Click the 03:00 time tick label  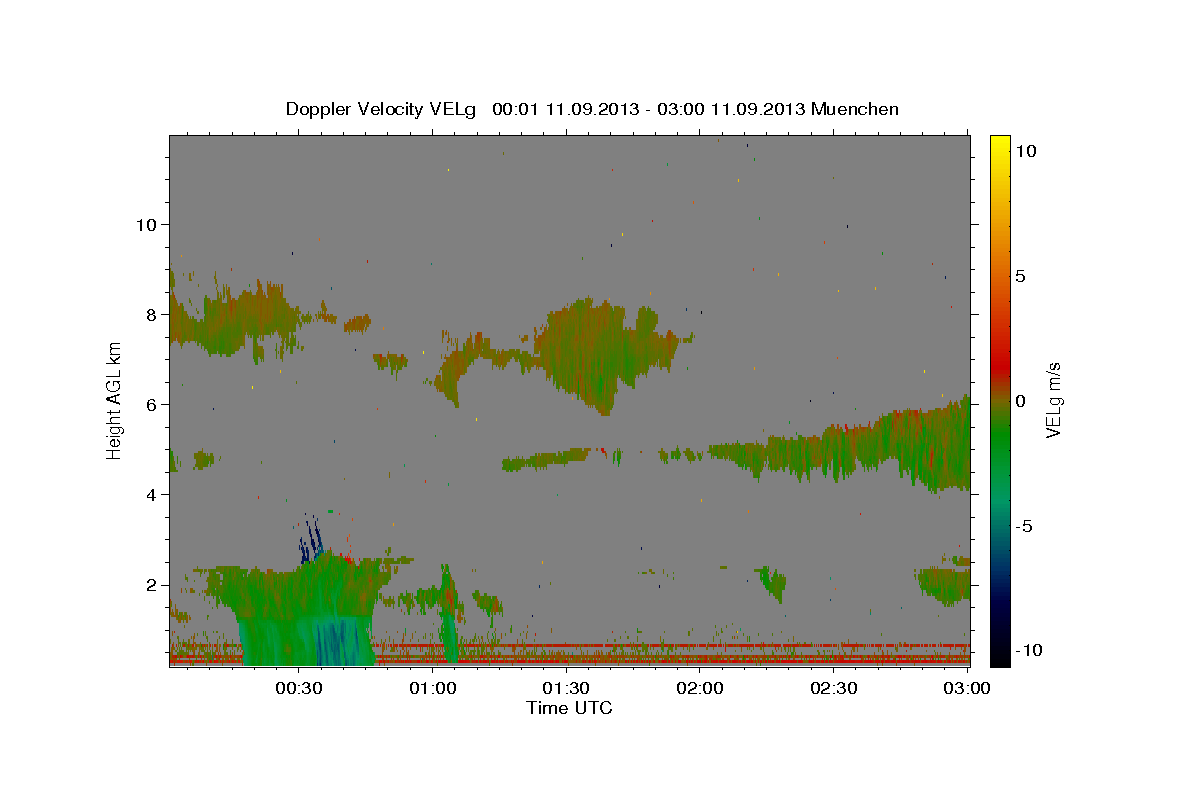coord(968,688)
